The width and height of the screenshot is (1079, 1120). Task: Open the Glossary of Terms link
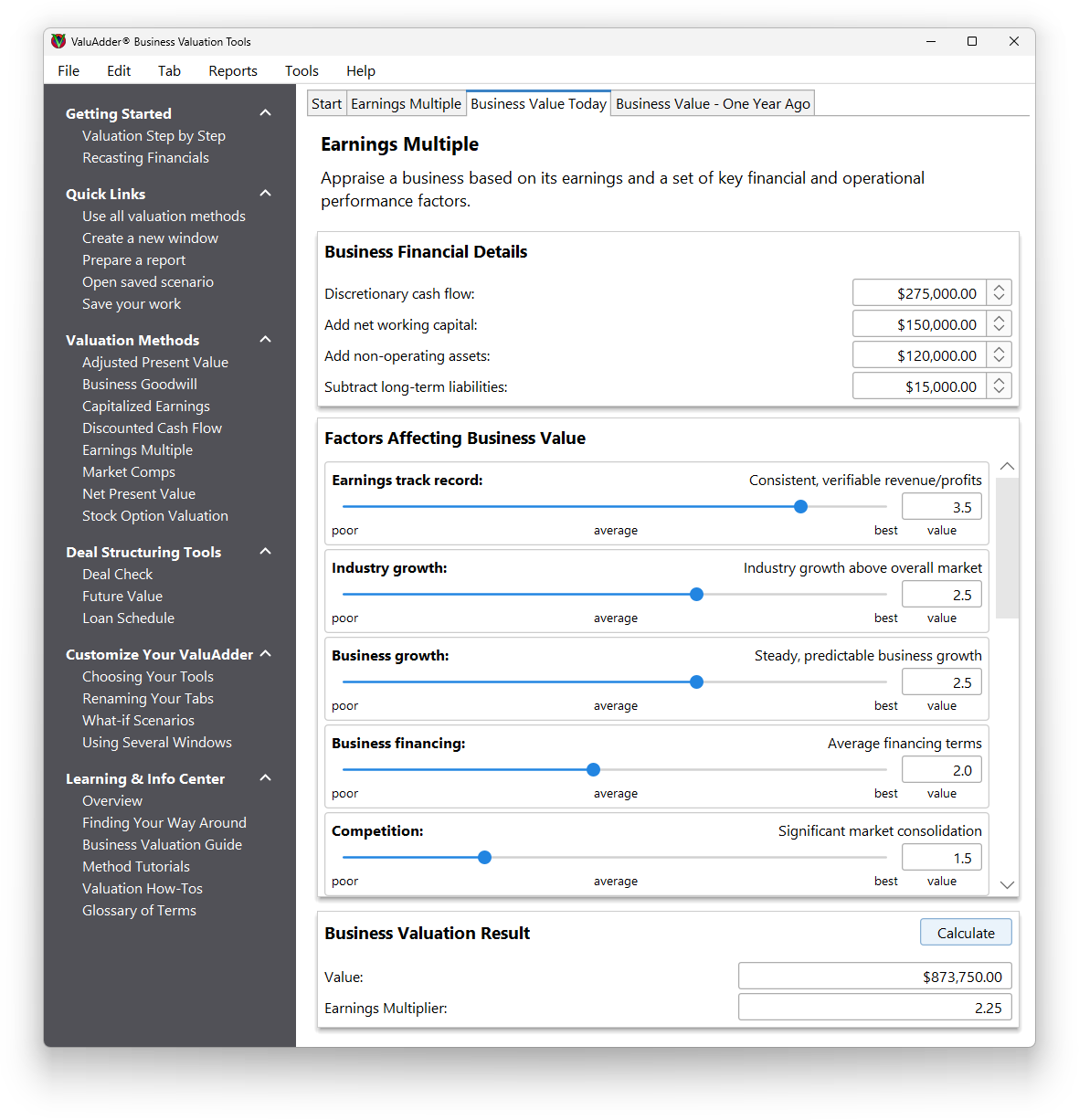coord(139,911)
